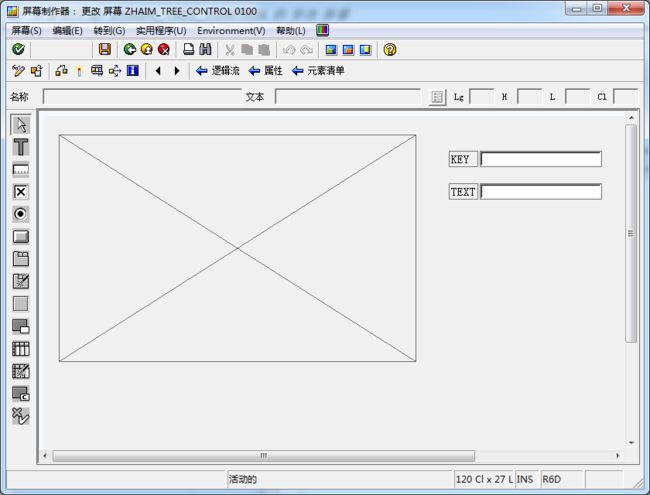
Task: Select the Table control tool
Action: (x=21, y=349)
